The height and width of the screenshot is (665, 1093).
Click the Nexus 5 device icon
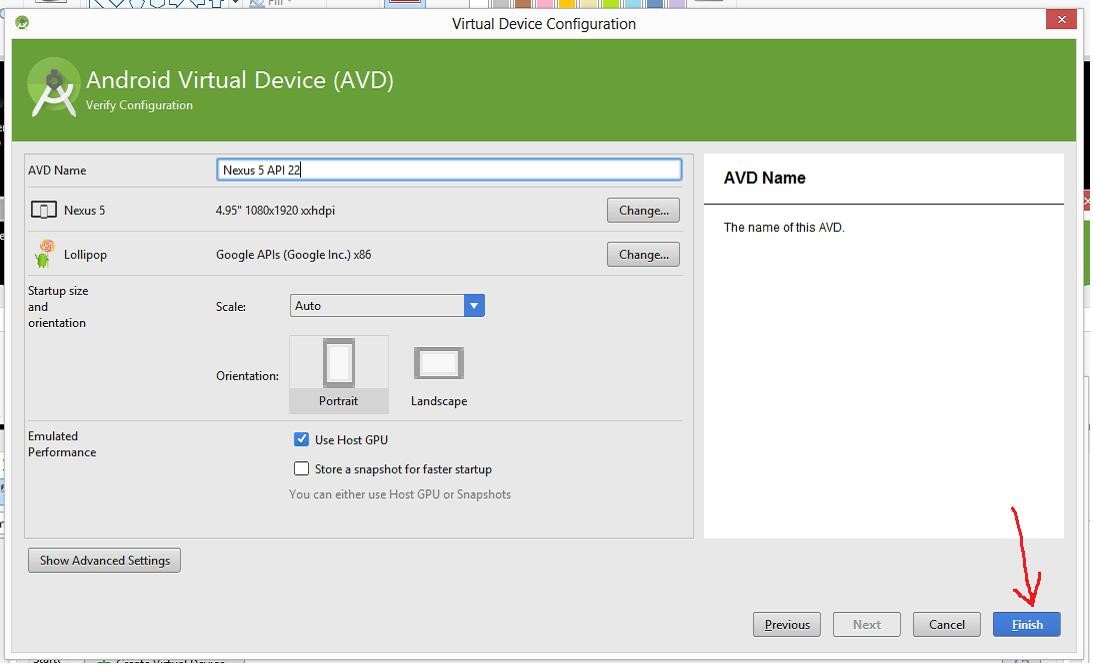(x=43, y=210)
